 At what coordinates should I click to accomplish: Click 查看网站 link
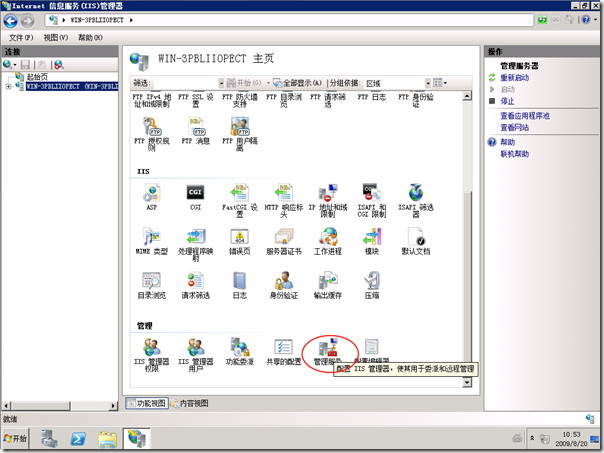click(514, 127)
